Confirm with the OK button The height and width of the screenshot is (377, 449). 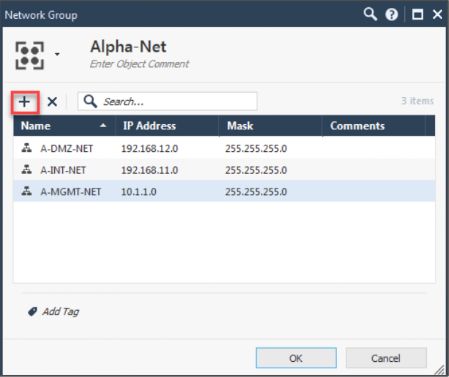(296, 358)
